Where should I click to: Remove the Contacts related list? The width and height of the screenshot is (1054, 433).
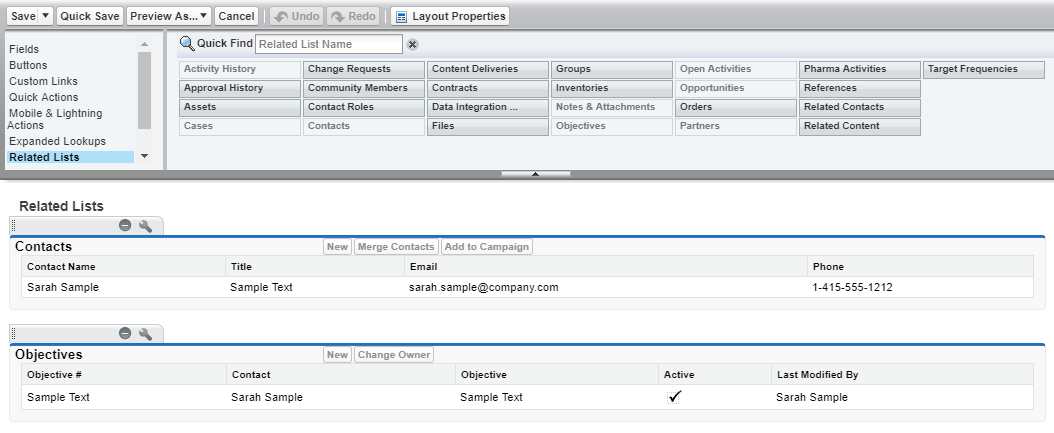pyautogui.click(x=125, y=226)
